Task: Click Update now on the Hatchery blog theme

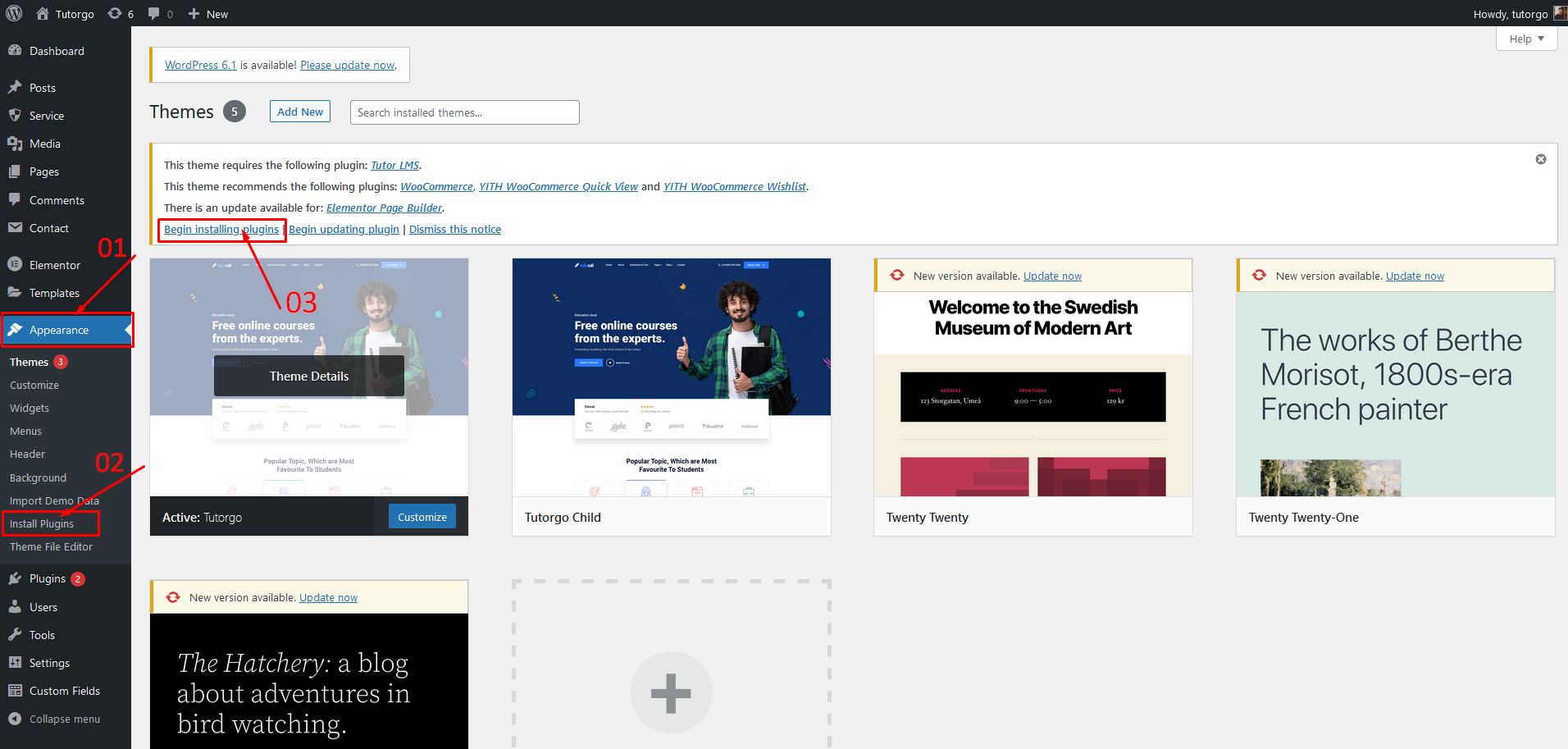Action: point(328,597)
